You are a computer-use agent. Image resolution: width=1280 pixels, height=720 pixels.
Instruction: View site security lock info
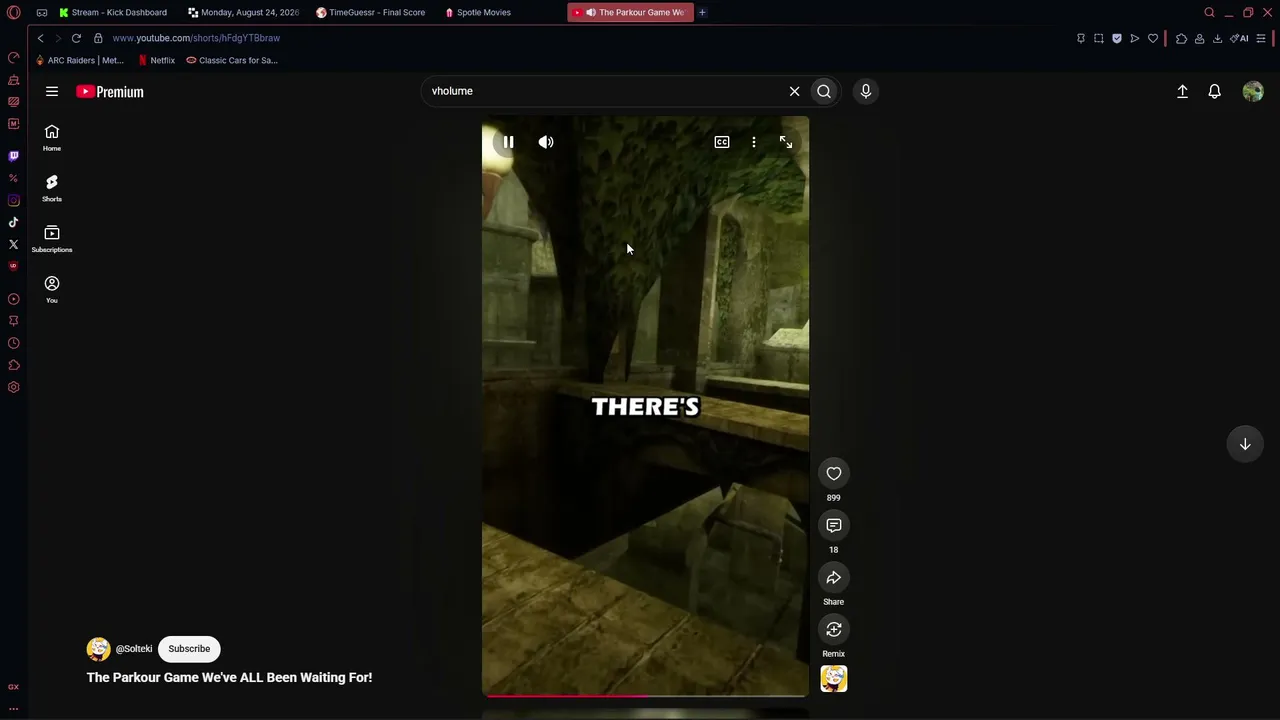click(x=98, y=38)
